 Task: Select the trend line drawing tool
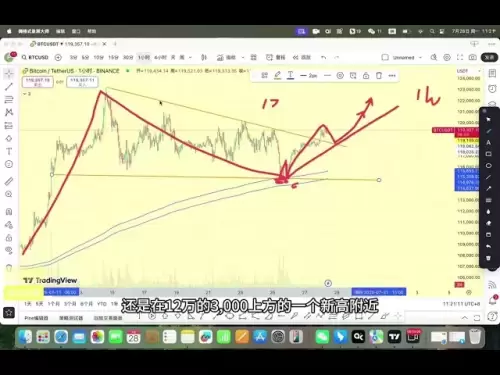click(9, 87)
